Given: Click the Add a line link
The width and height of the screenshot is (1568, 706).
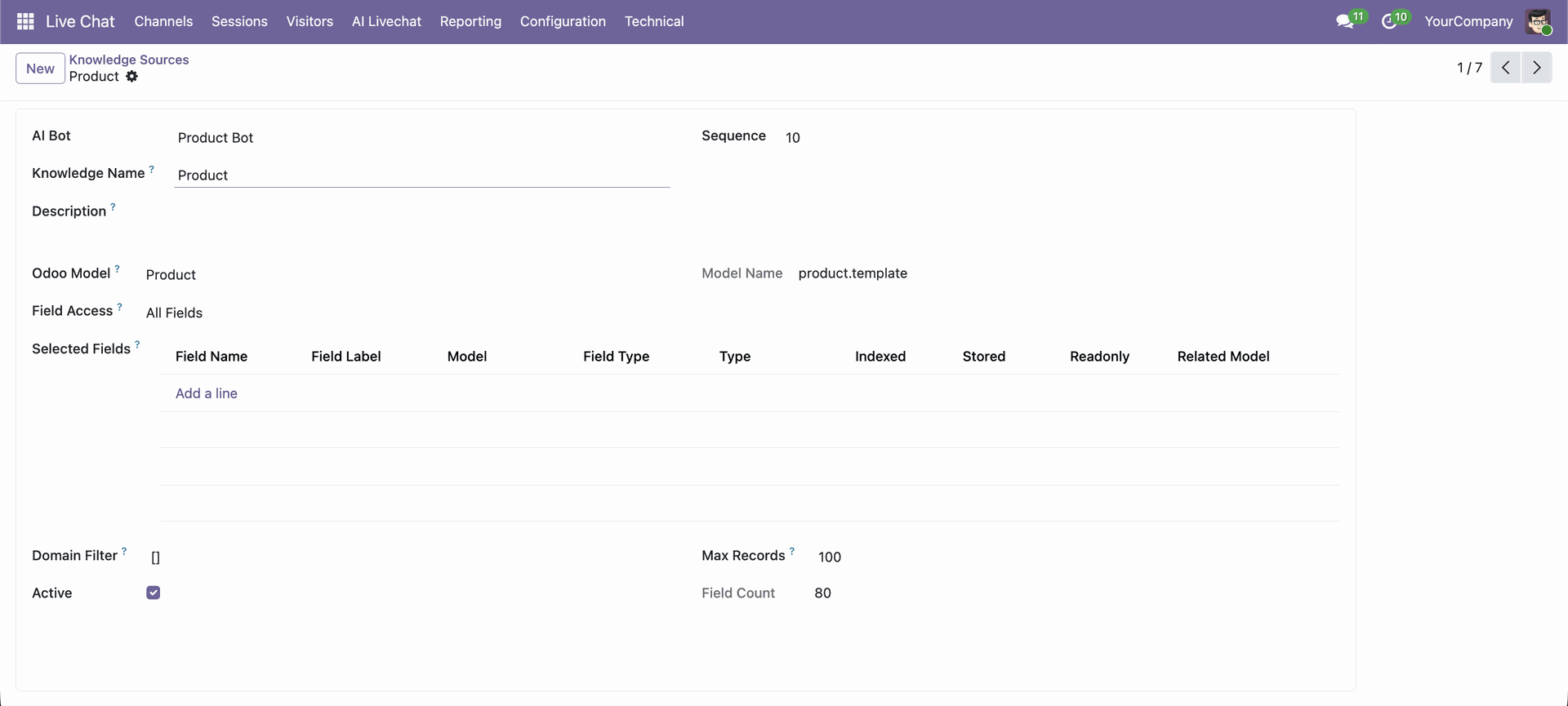Looking at the screenshot, I should pyautogui.click(x=207, y=393).
